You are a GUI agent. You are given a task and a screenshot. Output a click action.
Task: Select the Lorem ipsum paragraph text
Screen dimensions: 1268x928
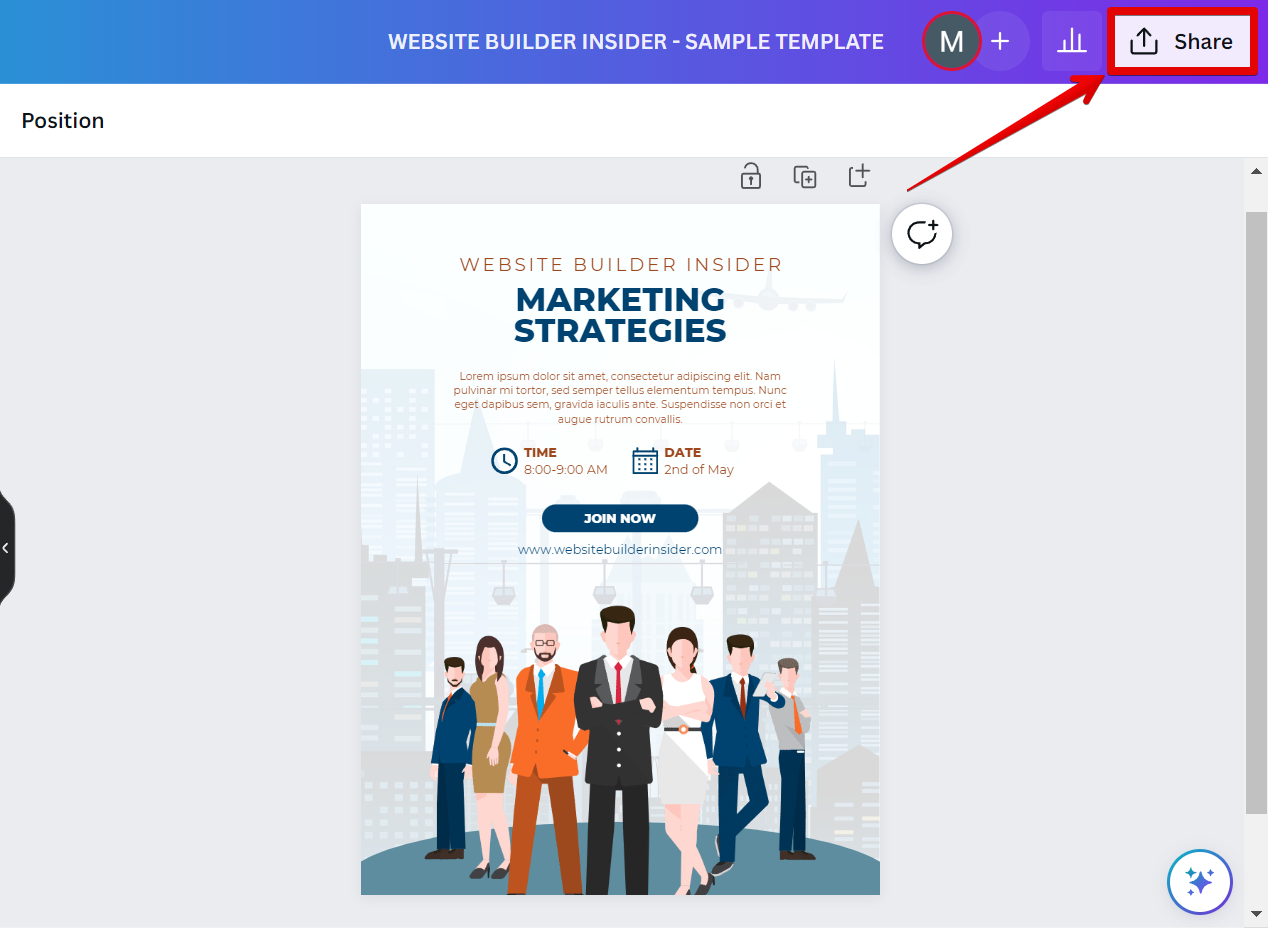click(620, 397)
